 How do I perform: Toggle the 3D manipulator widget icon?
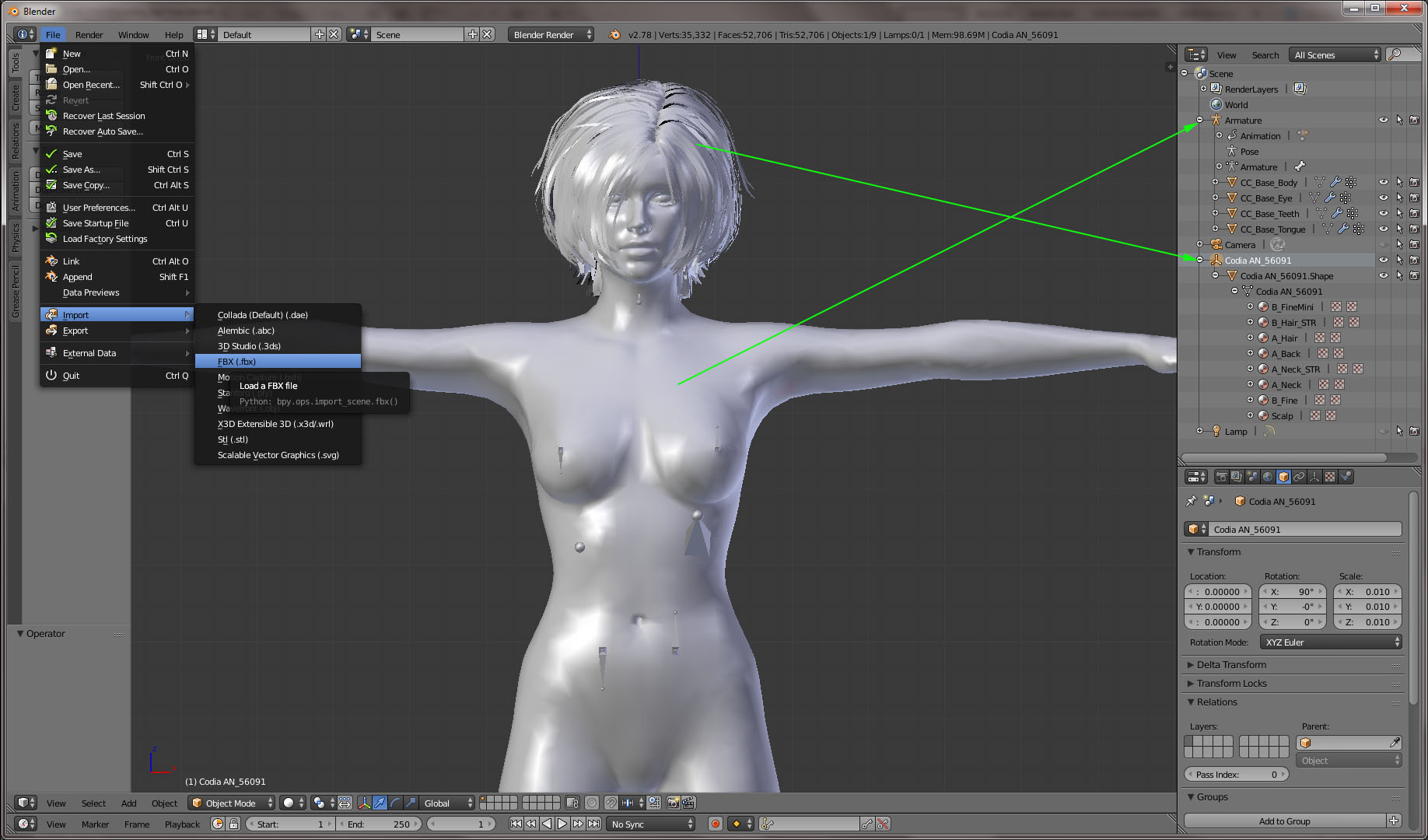(364, 803)
